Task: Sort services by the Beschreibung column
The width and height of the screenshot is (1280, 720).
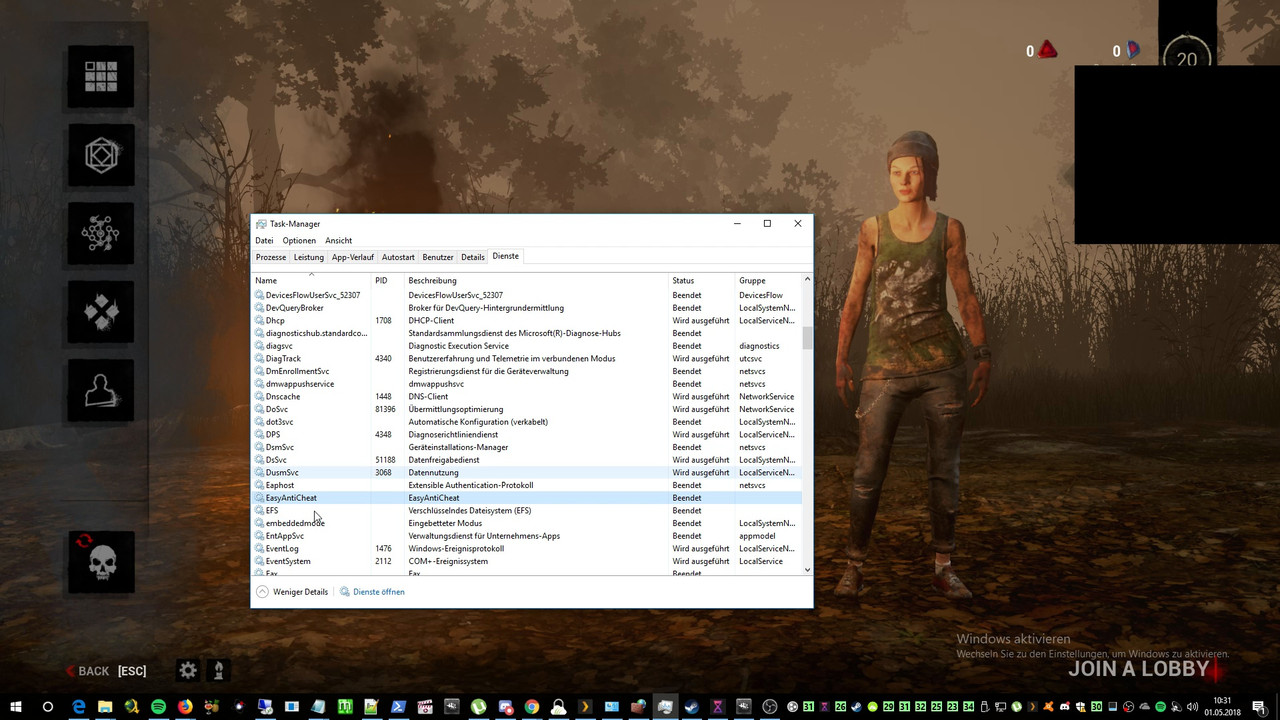Action: pos(537,281)
